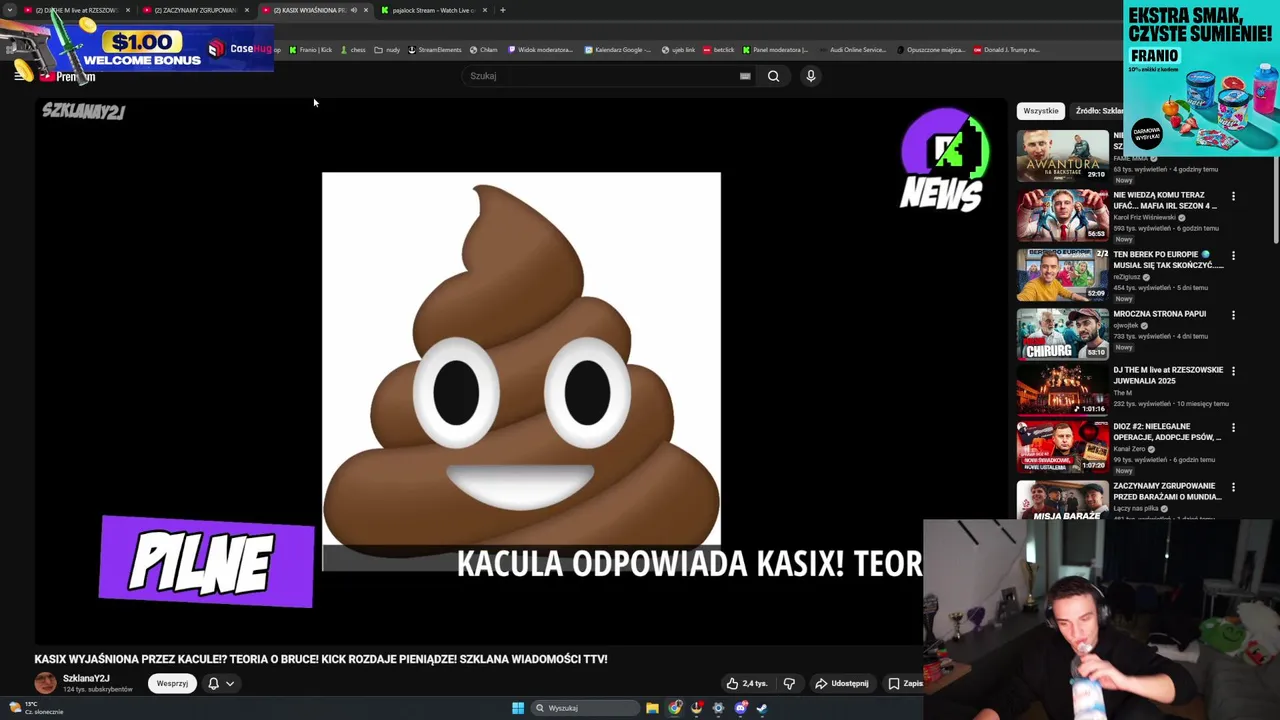The width and height of the screenshot is (1280, 720).
Task: Open MROCZNA STRONA PAPUI CHIRURG thumbnail
Action: (x=1063, y=333)
